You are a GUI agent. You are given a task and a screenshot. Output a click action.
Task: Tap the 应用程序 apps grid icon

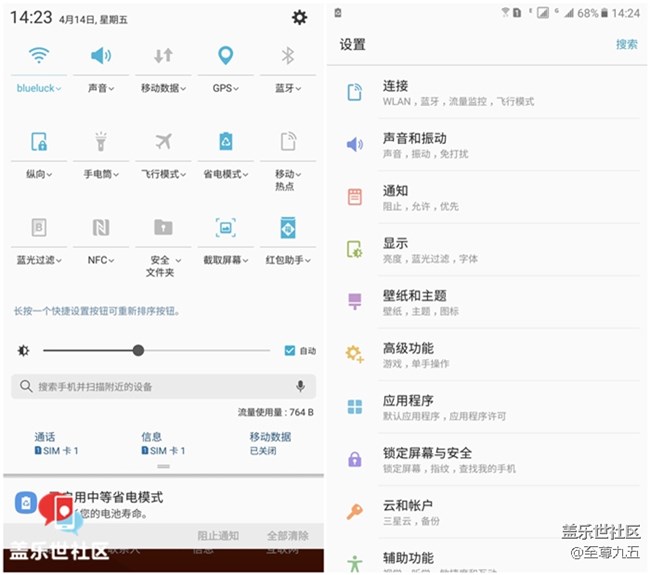point(354,407)
